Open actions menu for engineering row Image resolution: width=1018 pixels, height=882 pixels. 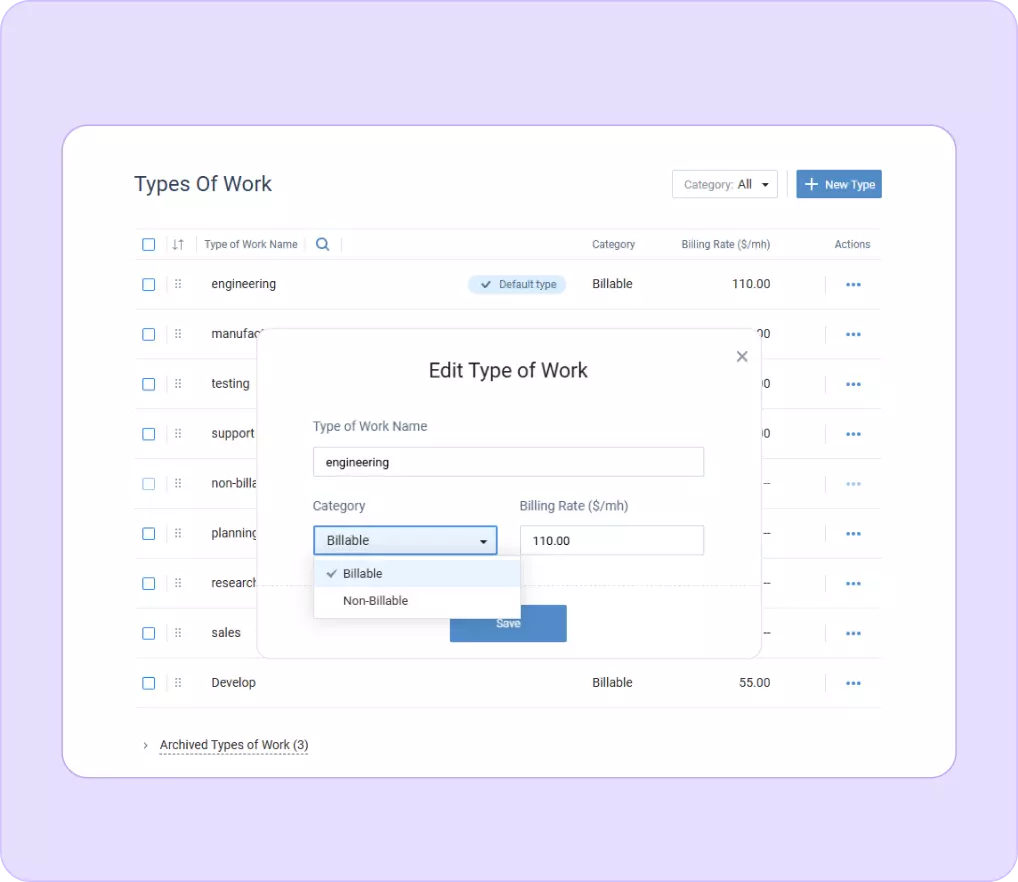pyautogui.click(x=853, y=284)
